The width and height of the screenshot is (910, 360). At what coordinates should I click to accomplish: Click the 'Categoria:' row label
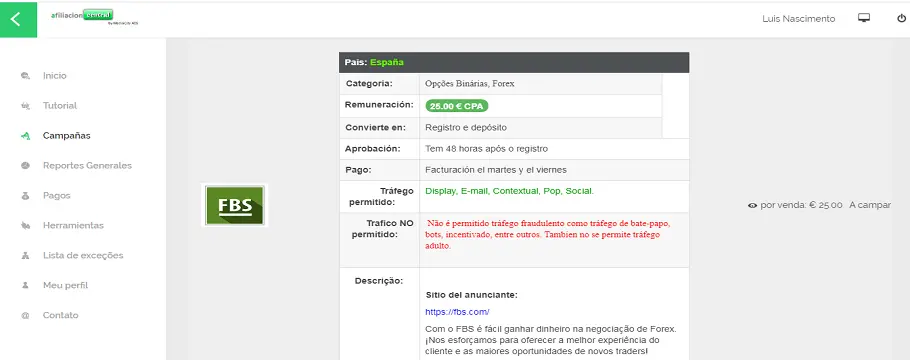[x=369, y=84]
